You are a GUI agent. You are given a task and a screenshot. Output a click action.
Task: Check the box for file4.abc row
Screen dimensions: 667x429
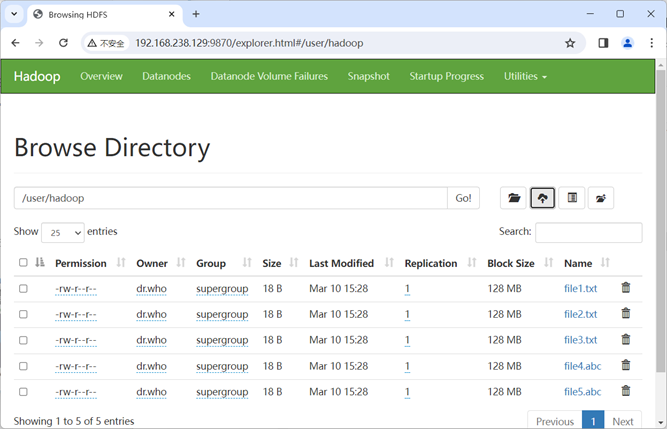[23, 366]
